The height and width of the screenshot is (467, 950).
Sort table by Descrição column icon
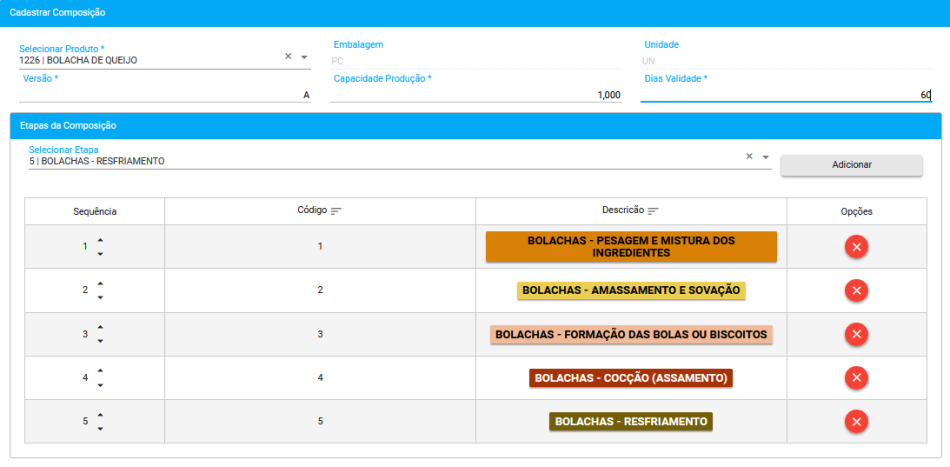click(653, 211)
